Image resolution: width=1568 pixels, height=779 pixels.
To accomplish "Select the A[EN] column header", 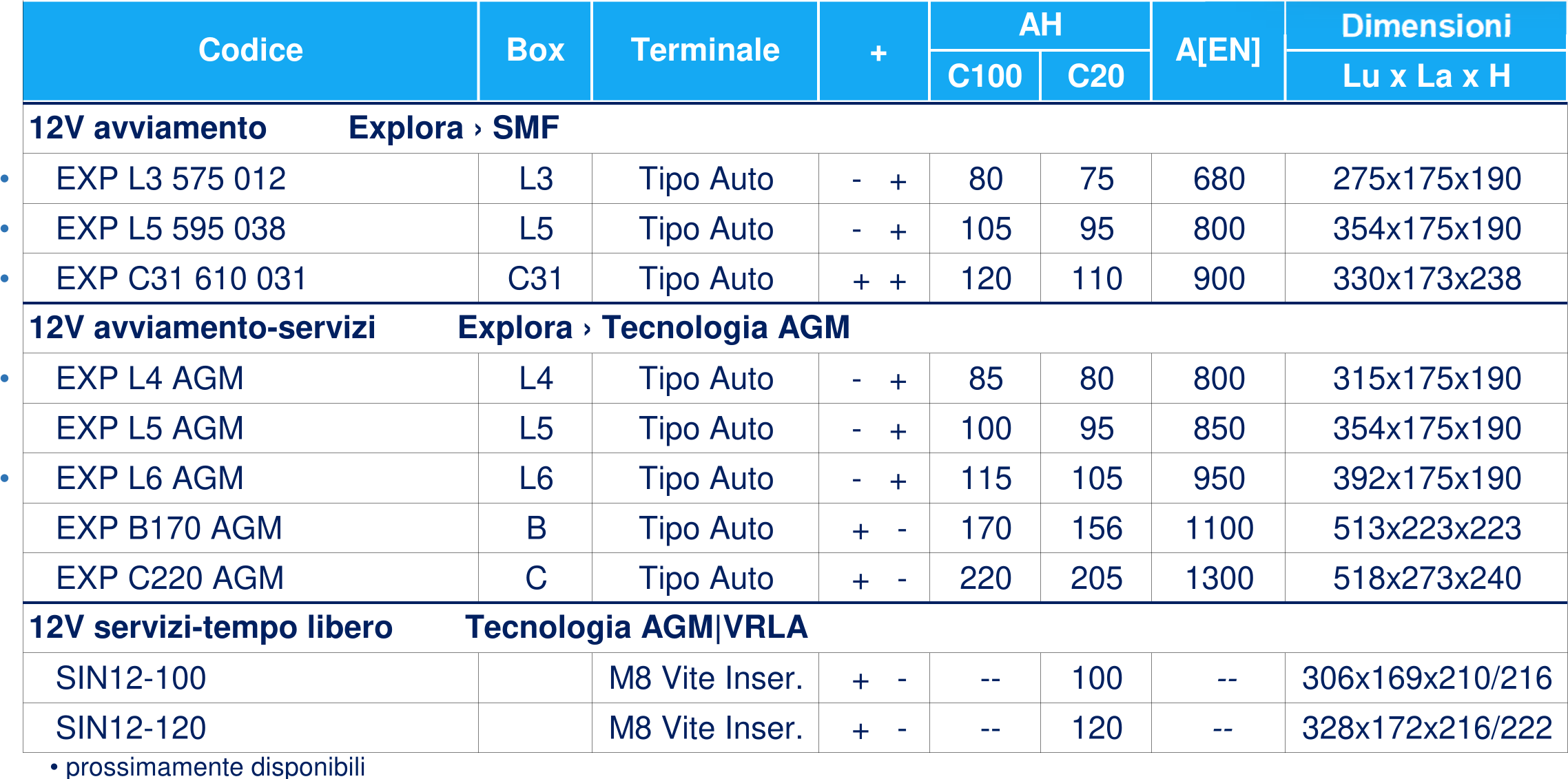I will [1218, 51].
